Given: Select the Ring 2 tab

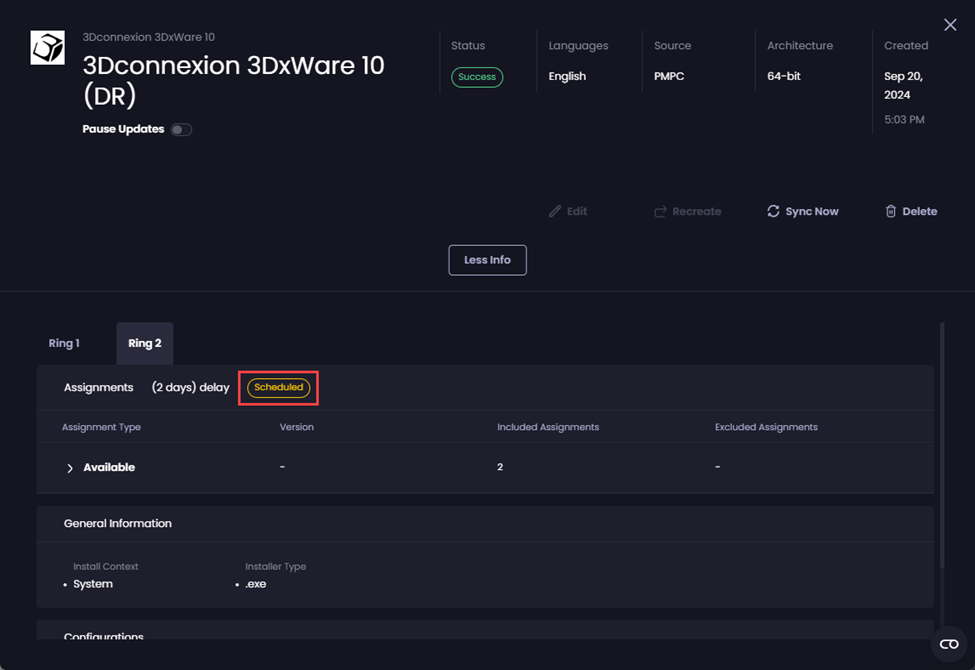Looking at the screenshot, I should [145, 344].
